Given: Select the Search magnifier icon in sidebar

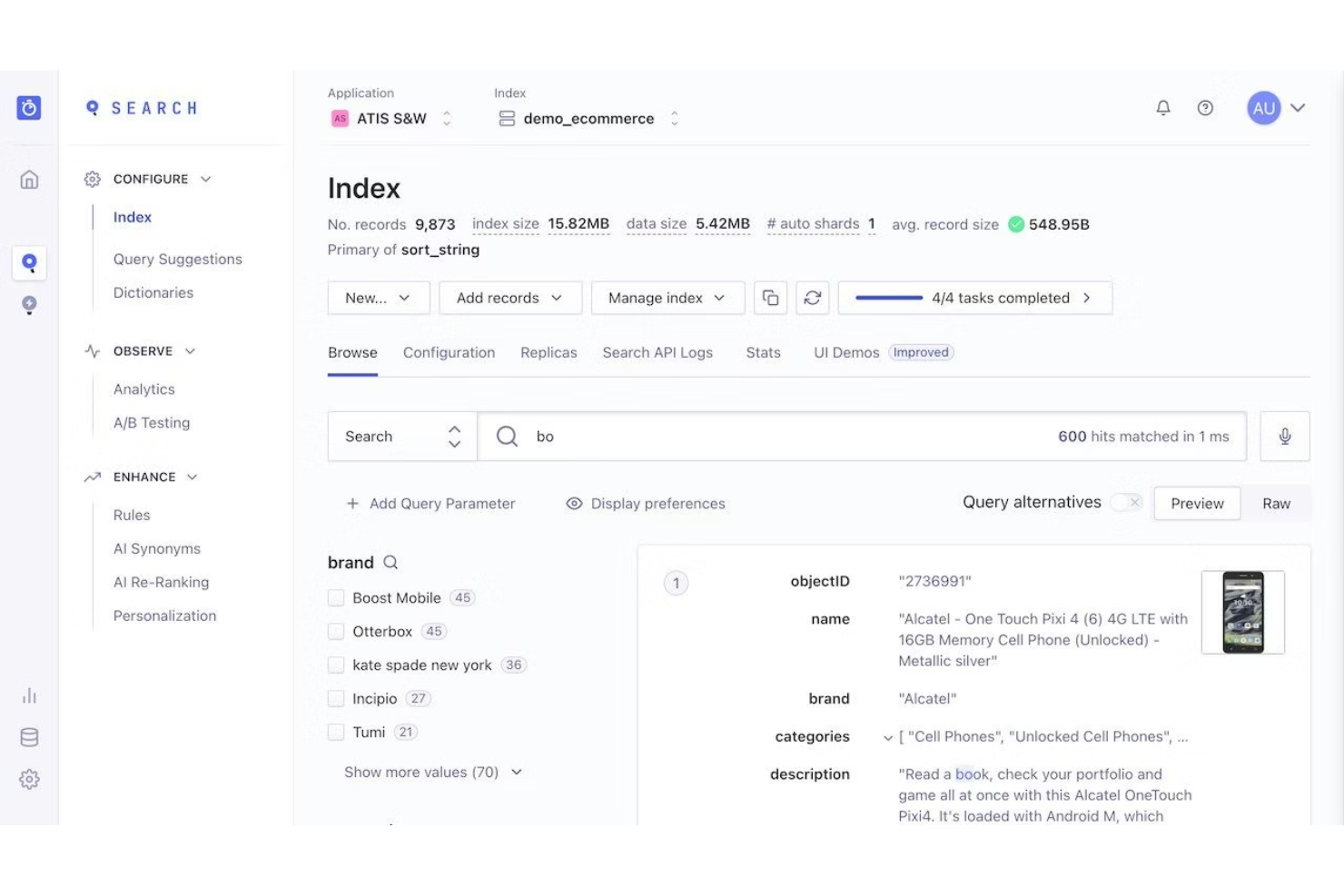Looking at the screenshot, I should pos(29,262).
